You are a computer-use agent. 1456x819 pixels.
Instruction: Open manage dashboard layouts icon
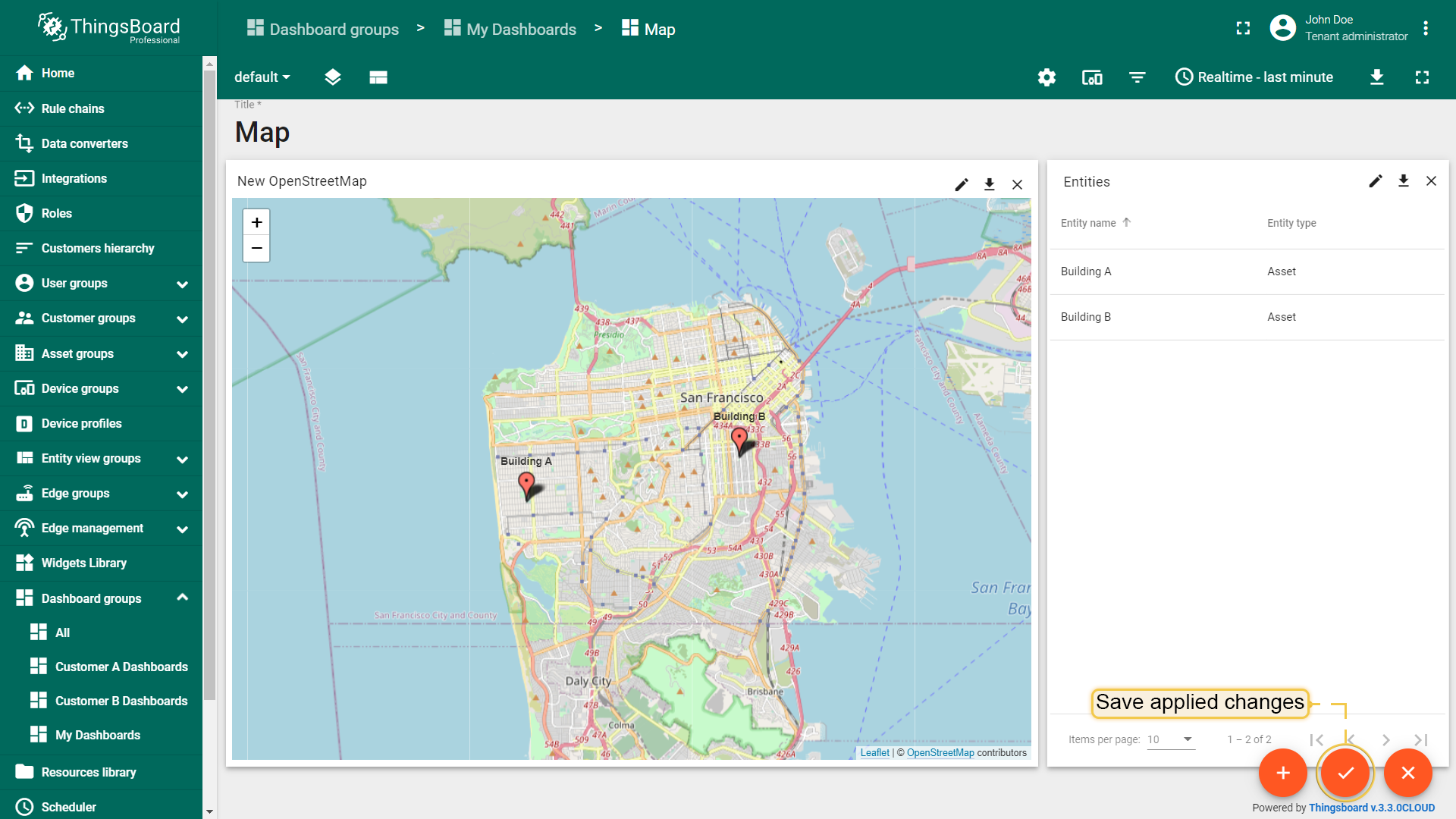378,77
